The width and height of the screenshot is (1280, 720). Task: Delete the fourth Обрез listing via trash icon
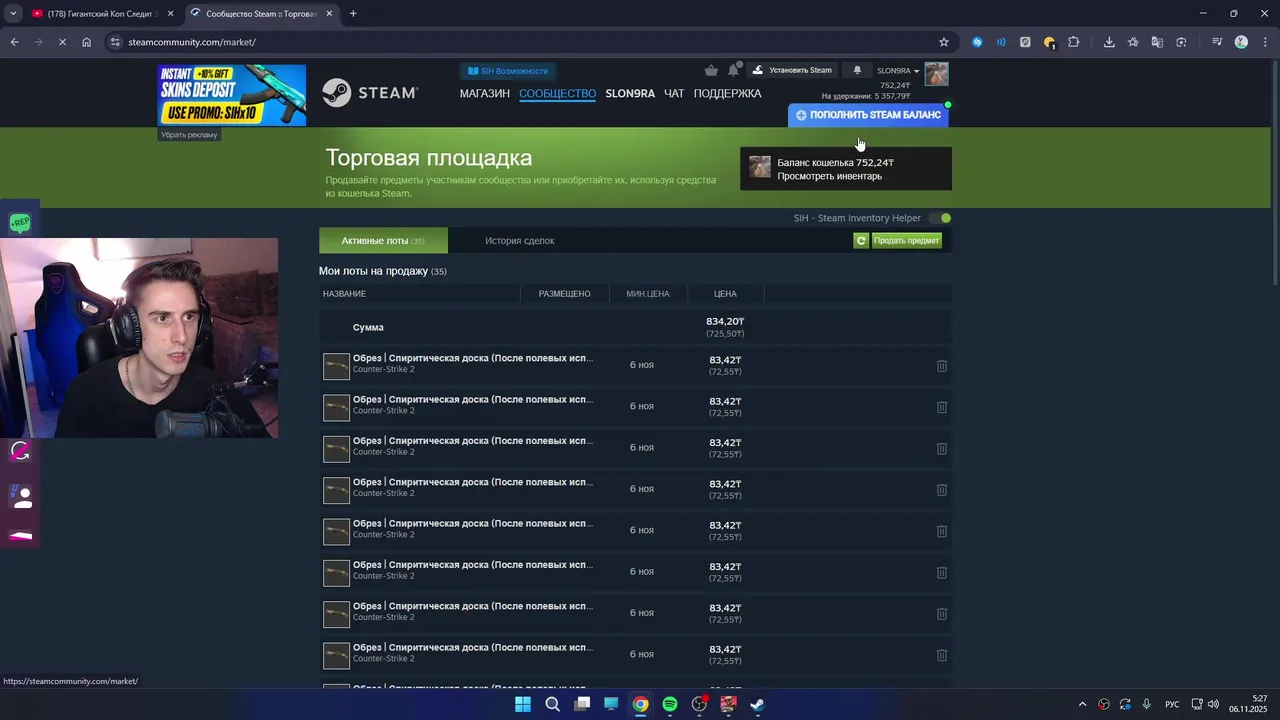tap(941, 490)
